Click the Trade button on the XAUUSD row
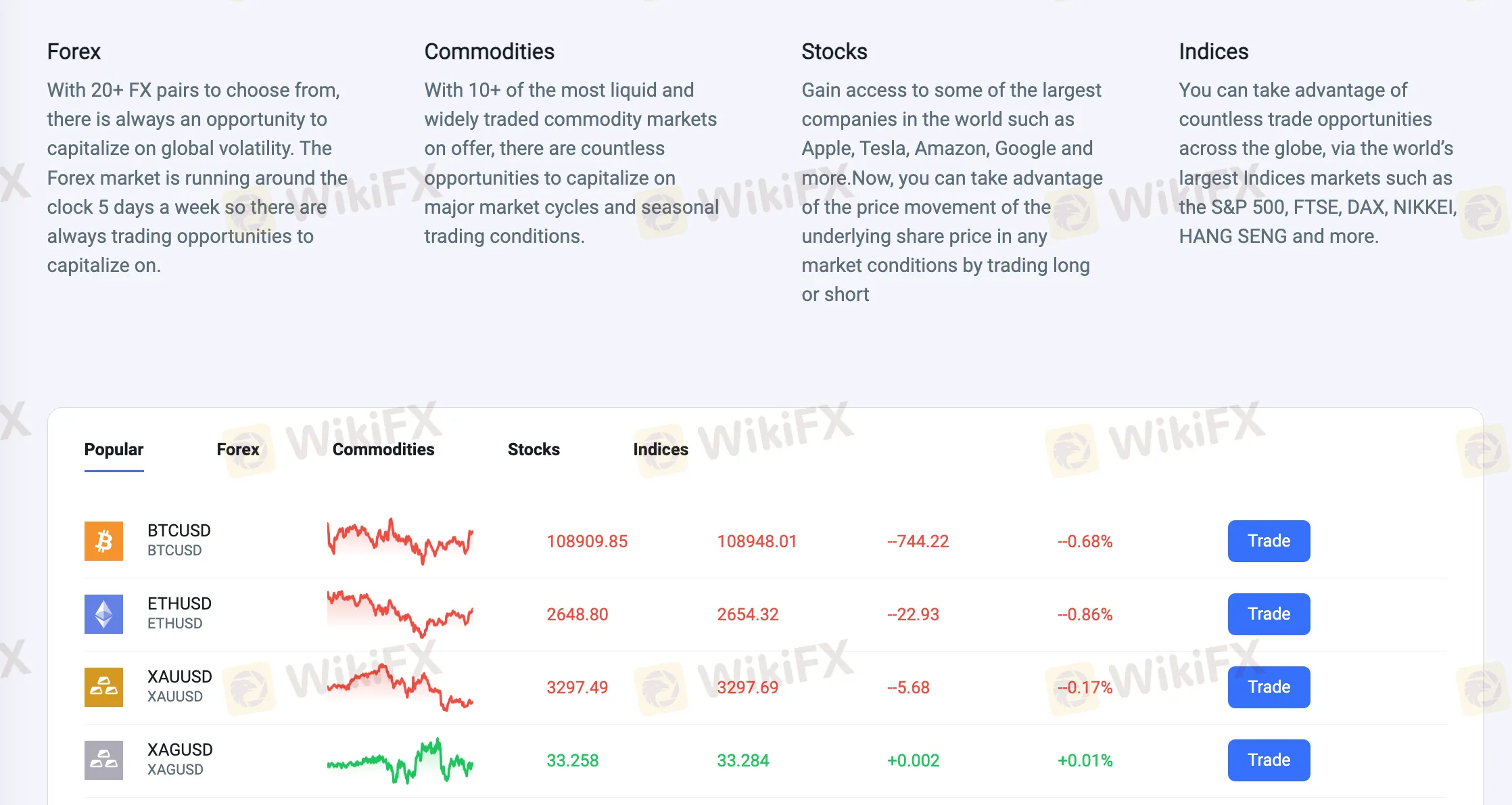The image size is (1512, 805). 1269,687
